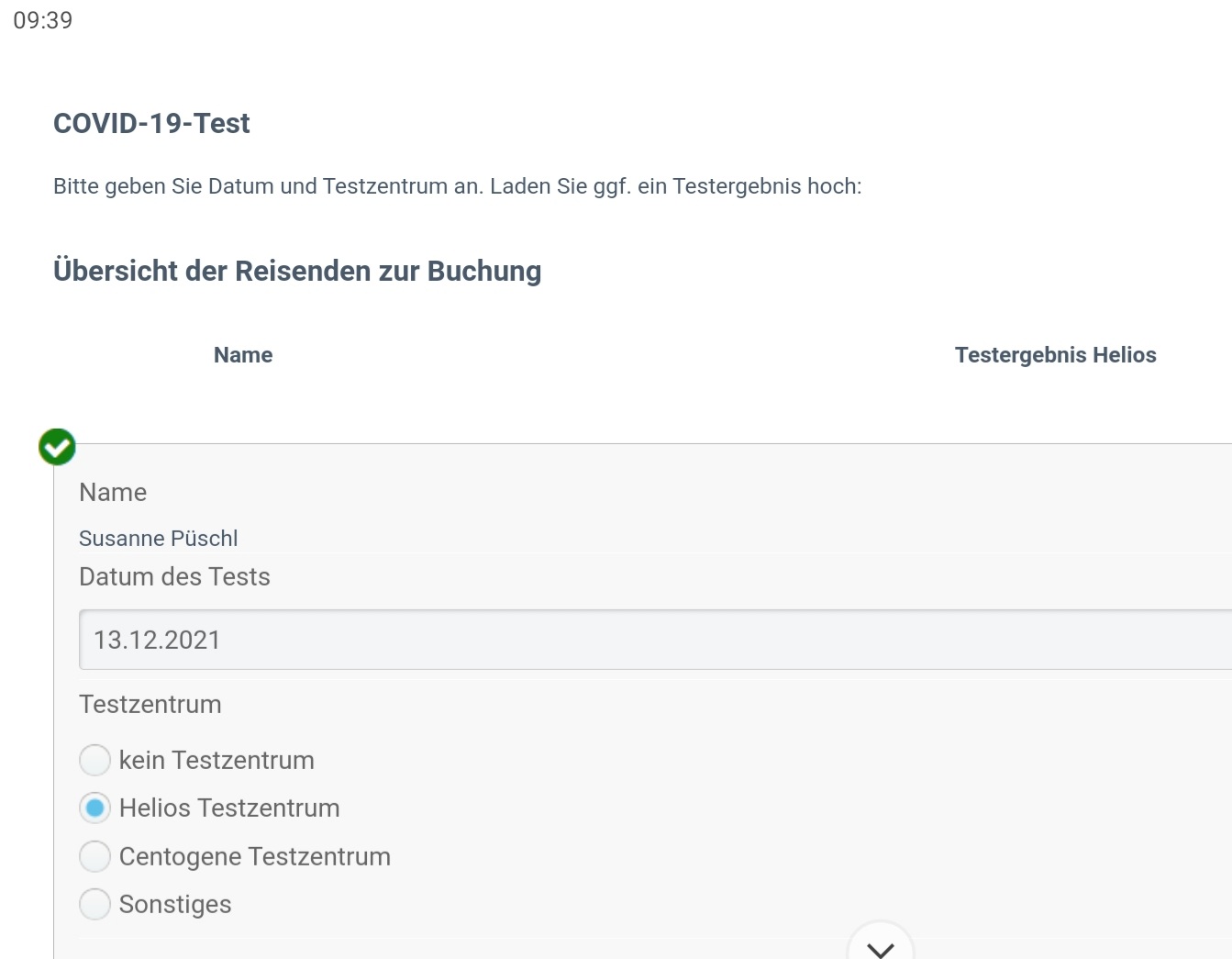Select the Helios Testzentrum radio button

pos(94,808)
